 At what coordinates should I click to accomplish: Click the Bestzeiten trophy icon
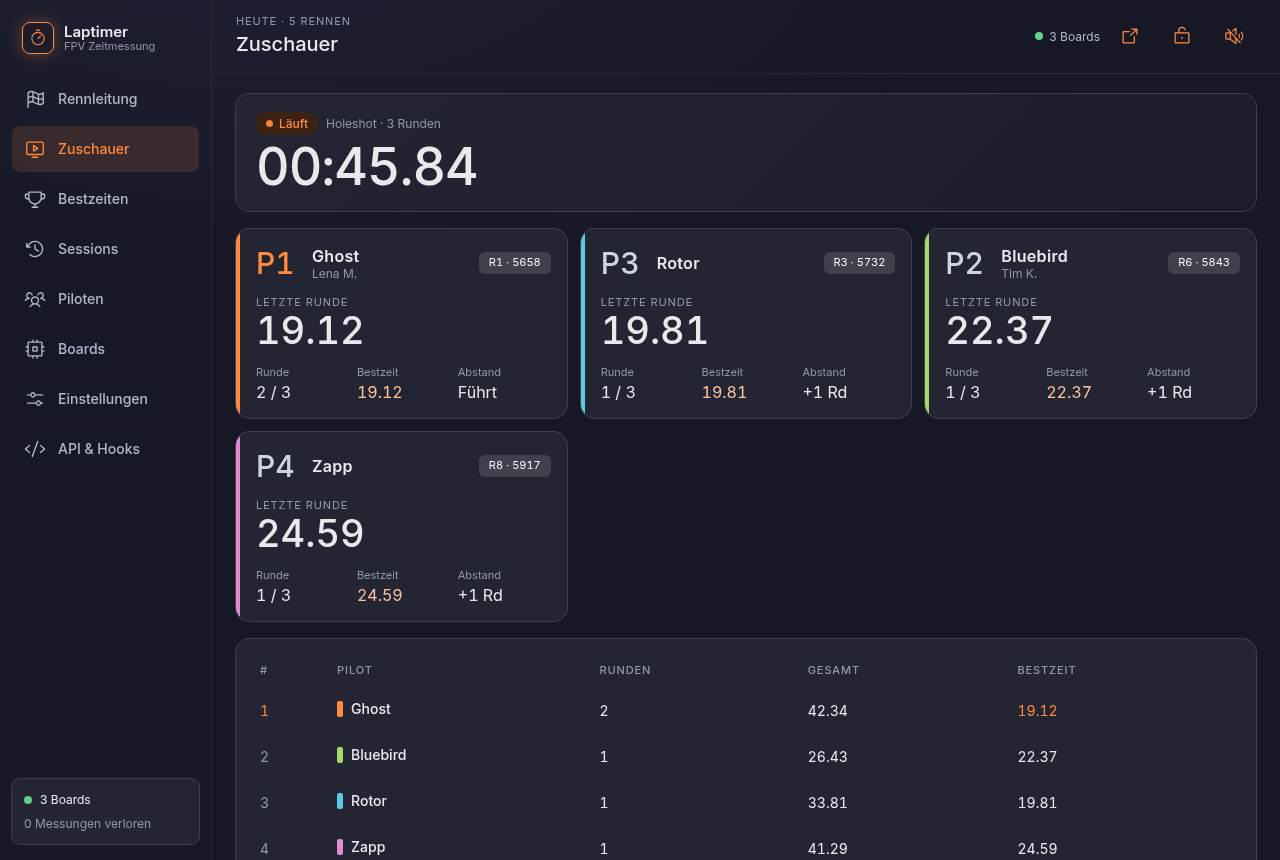35,199
